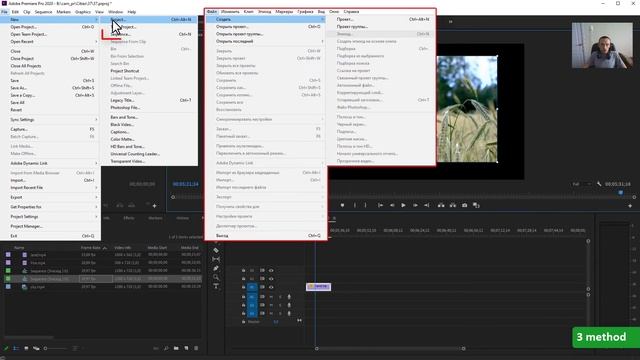Screen dimensions: 640x360
Task: Click the Extract button
Action: (453, 205)
